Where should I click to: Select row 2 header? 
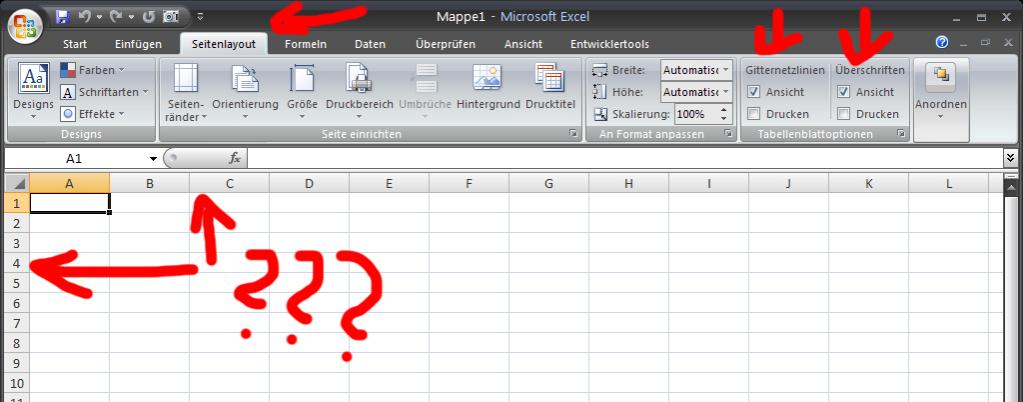[x=17, y=223]
